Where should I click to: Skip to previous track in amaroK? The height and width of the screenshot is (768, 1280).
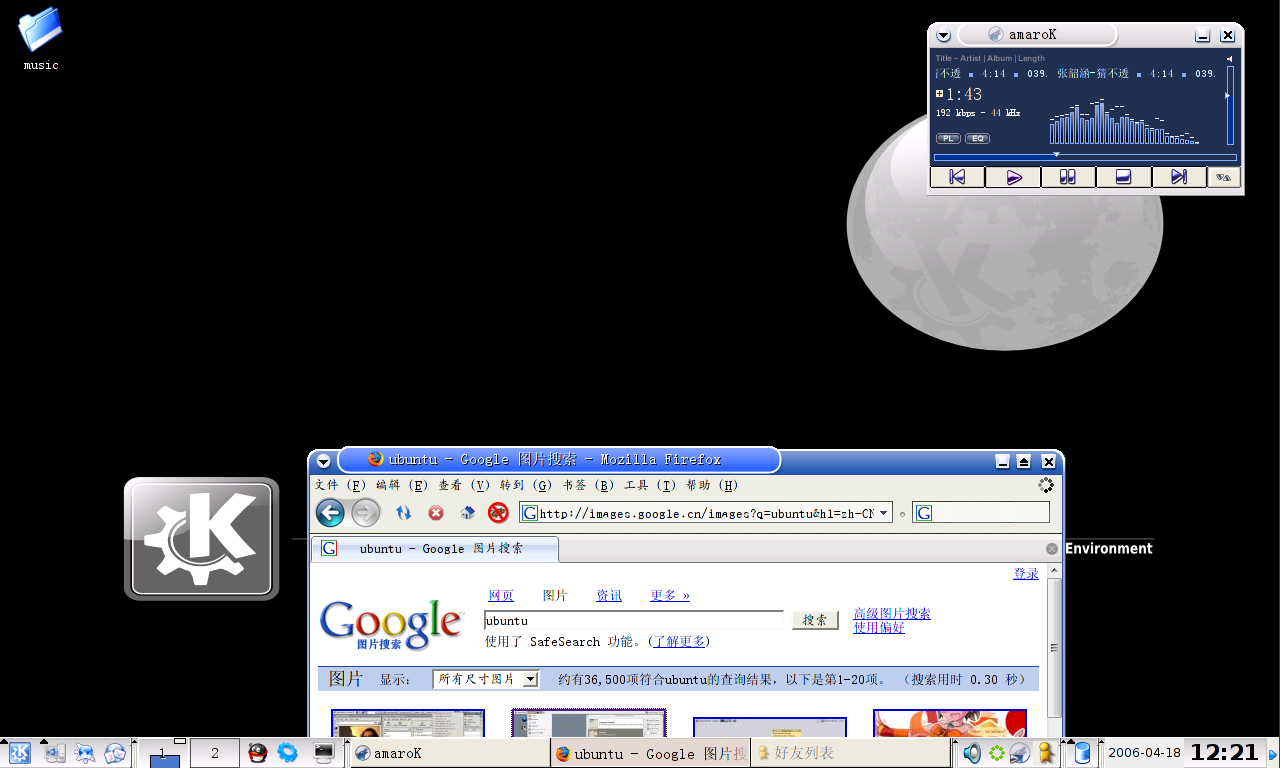pos(957,177)
